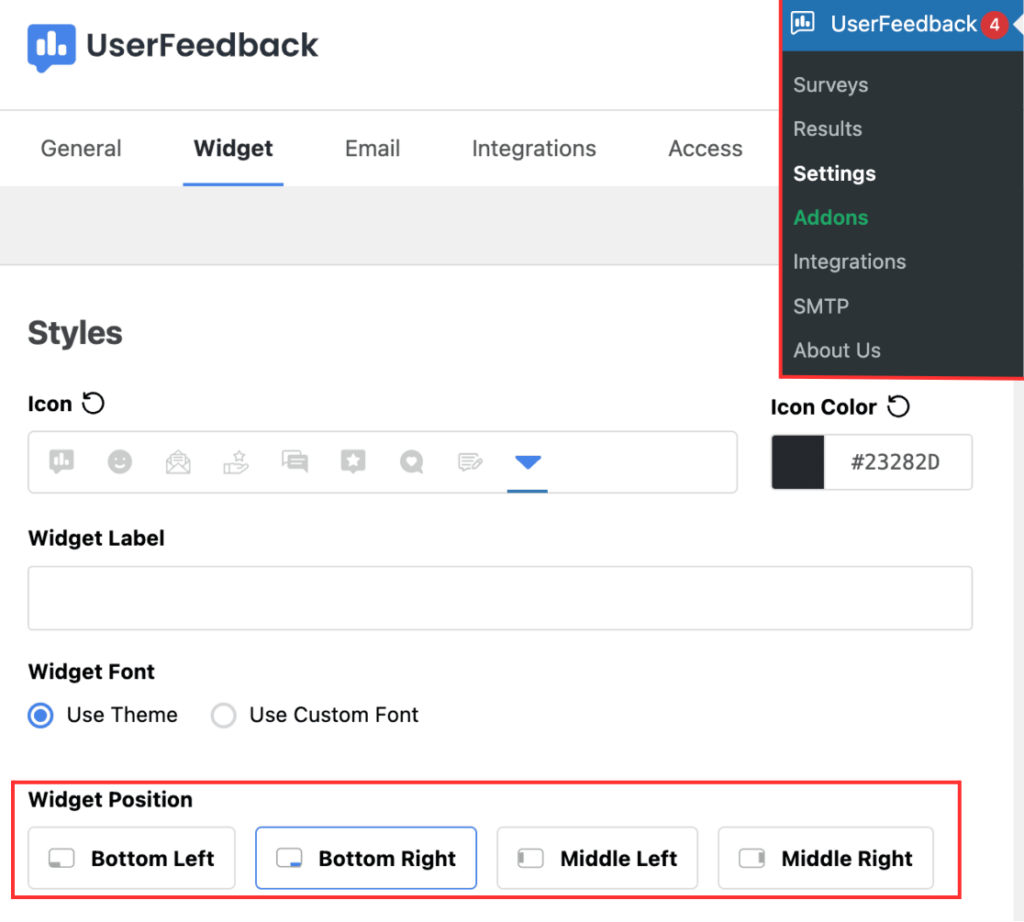1024x922 pixels.
Task: Reset the Icon Color to default
Action: coord(897,406)
